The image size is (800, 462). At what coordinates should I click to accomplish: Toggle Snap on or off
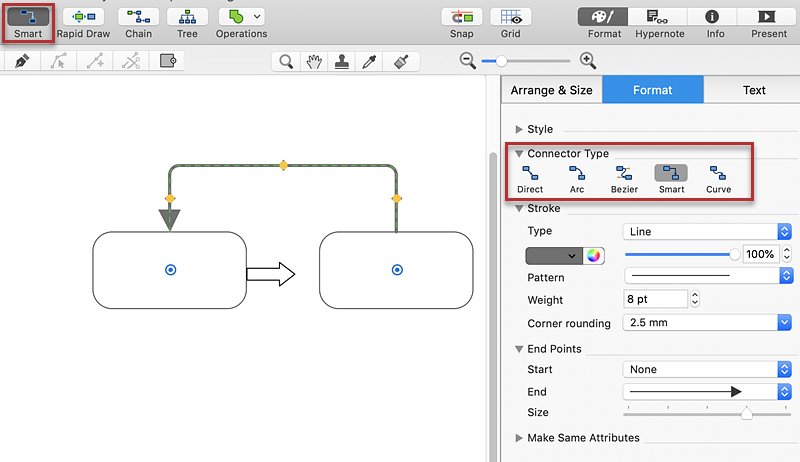tap(462, 18)
